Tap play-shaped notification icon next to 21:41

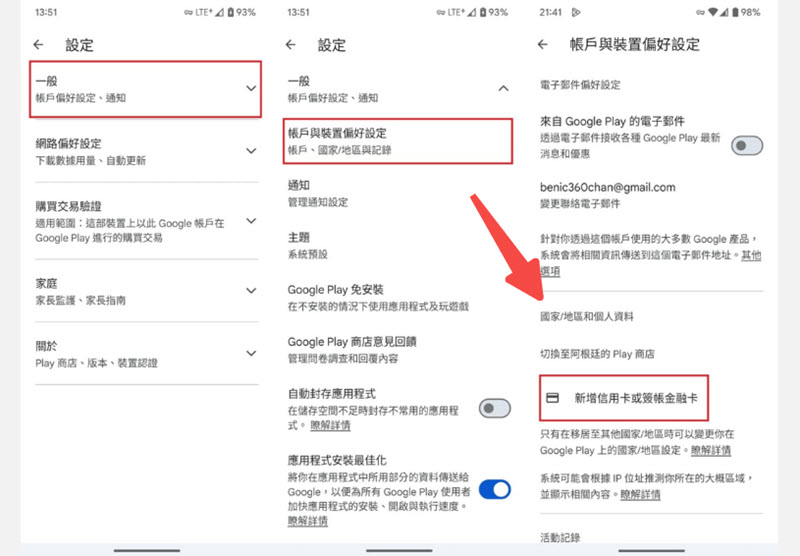[576, 12]
